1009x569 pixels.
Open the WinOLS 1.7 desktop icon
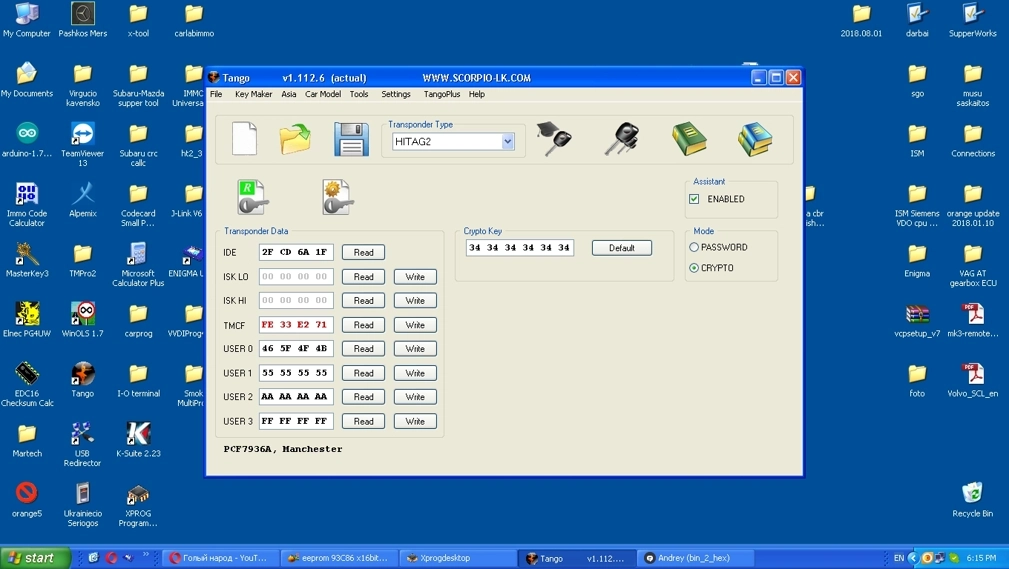tap(82, 320)
